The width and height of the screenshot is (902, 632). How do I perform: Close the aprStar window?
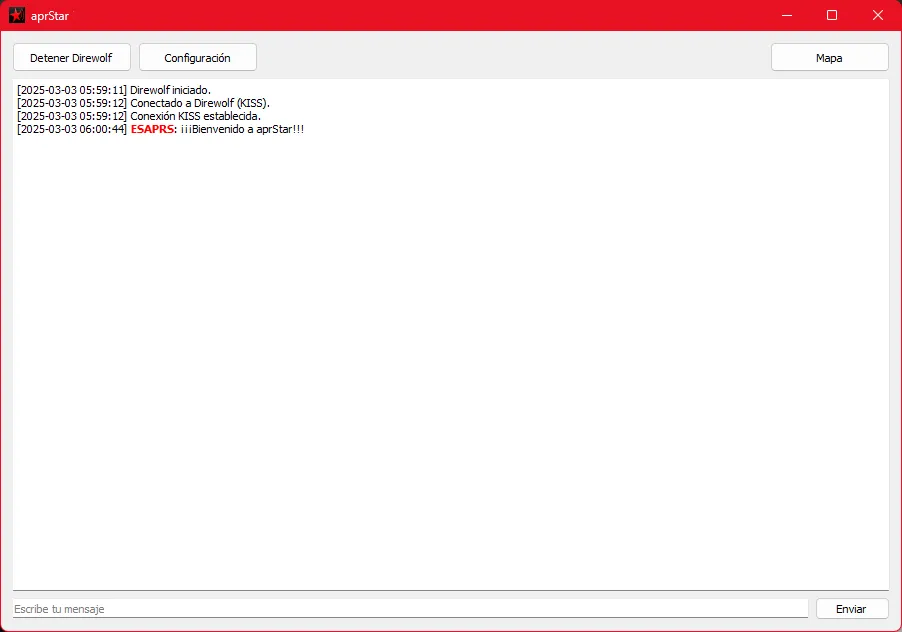point(878,15)
